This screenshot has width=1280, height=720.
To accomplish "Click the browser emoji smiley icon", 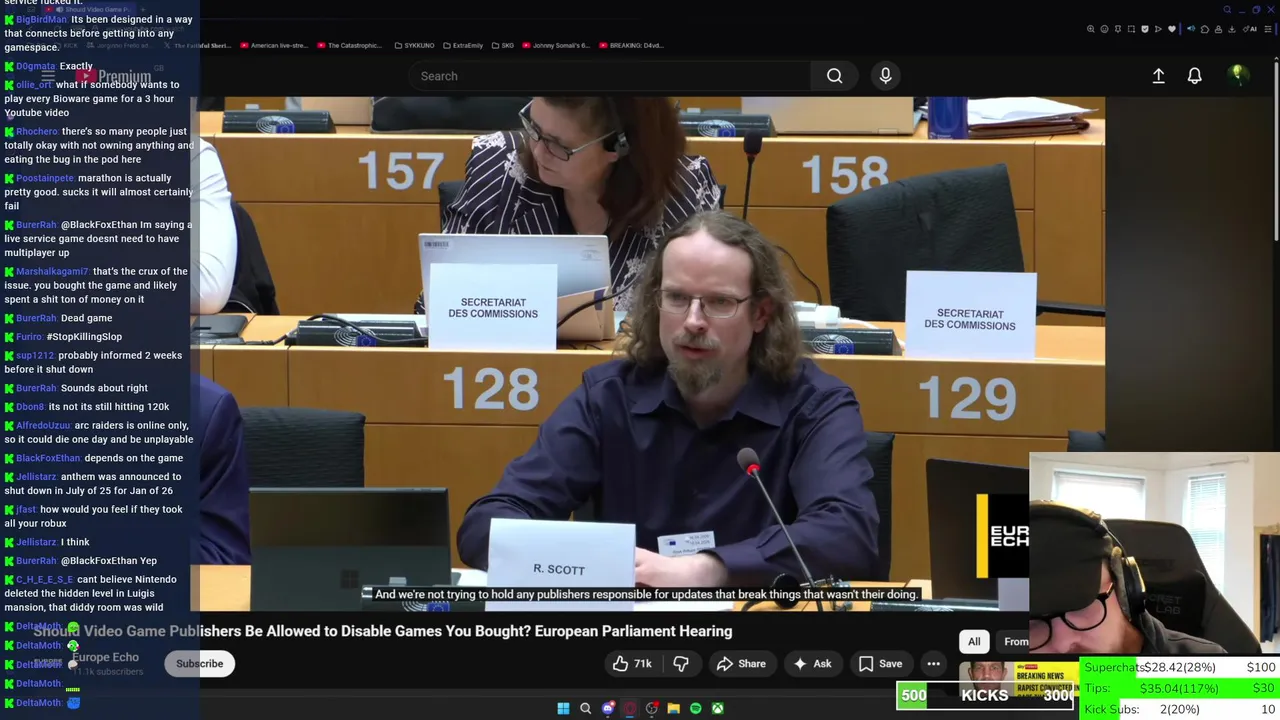I will pos(1104,29).
